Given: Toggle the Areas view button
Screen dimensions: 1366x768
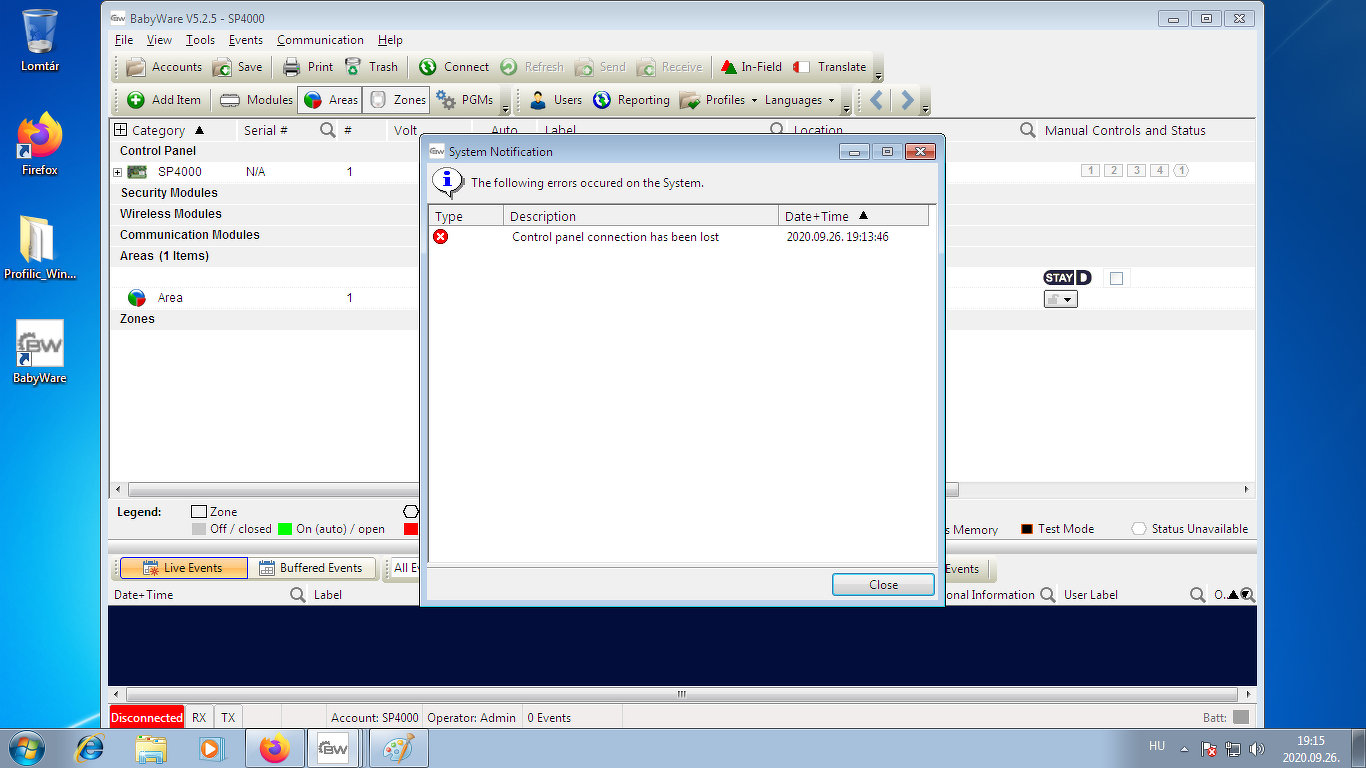Looking at the screenshot, I should click(330, 100).
